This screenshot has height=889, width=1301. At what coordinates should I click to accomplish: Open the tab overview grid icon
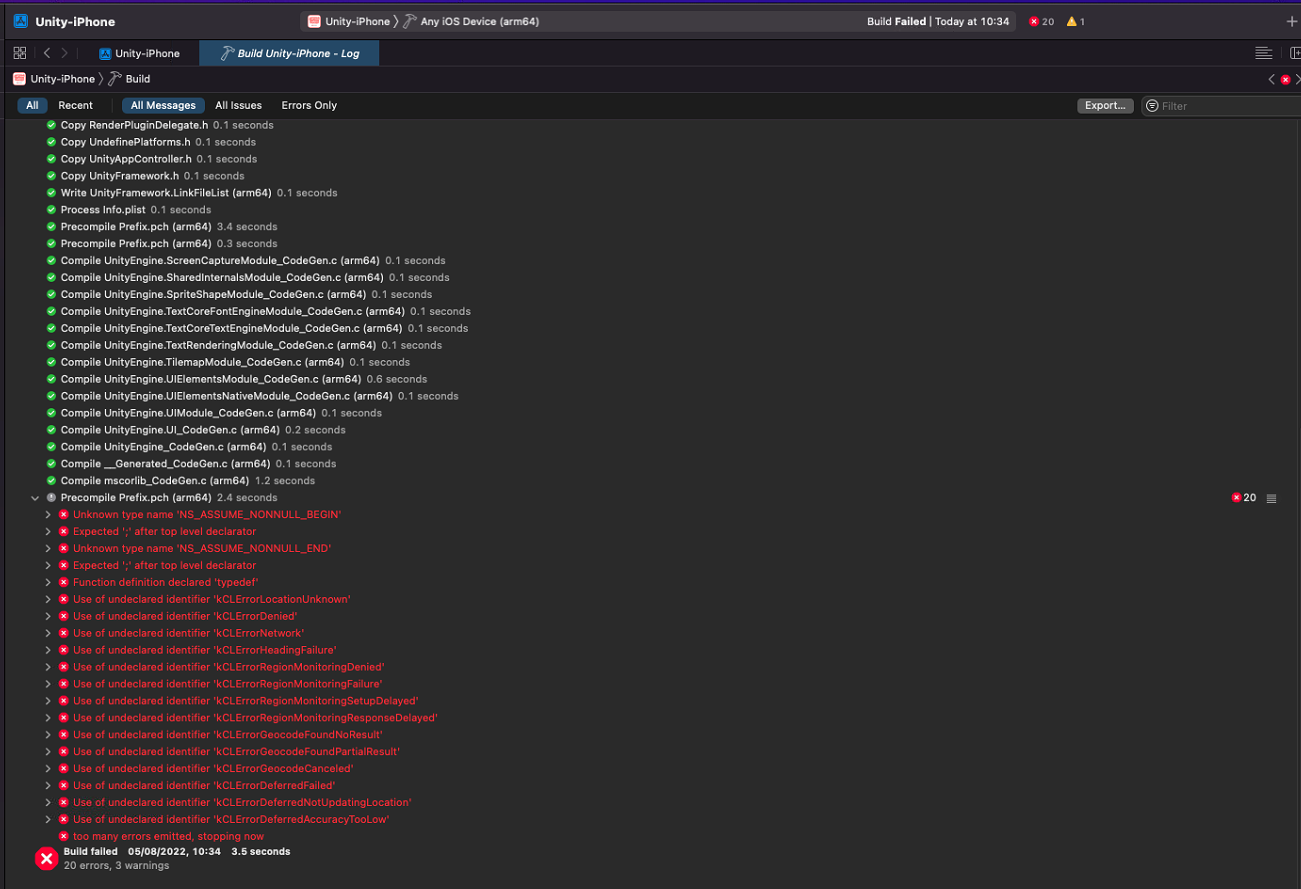click(x=20, y=52)
